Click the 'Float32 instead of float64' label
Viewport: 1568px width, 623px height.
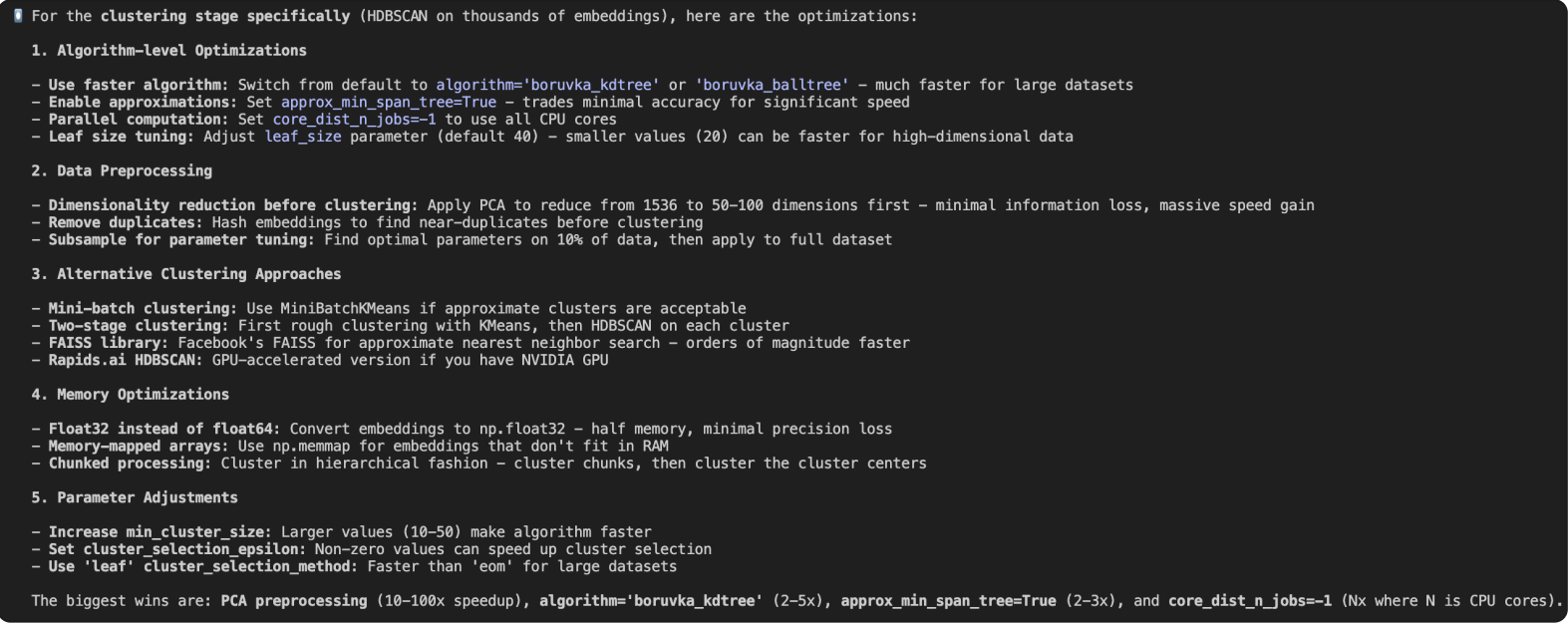[164, 430]
